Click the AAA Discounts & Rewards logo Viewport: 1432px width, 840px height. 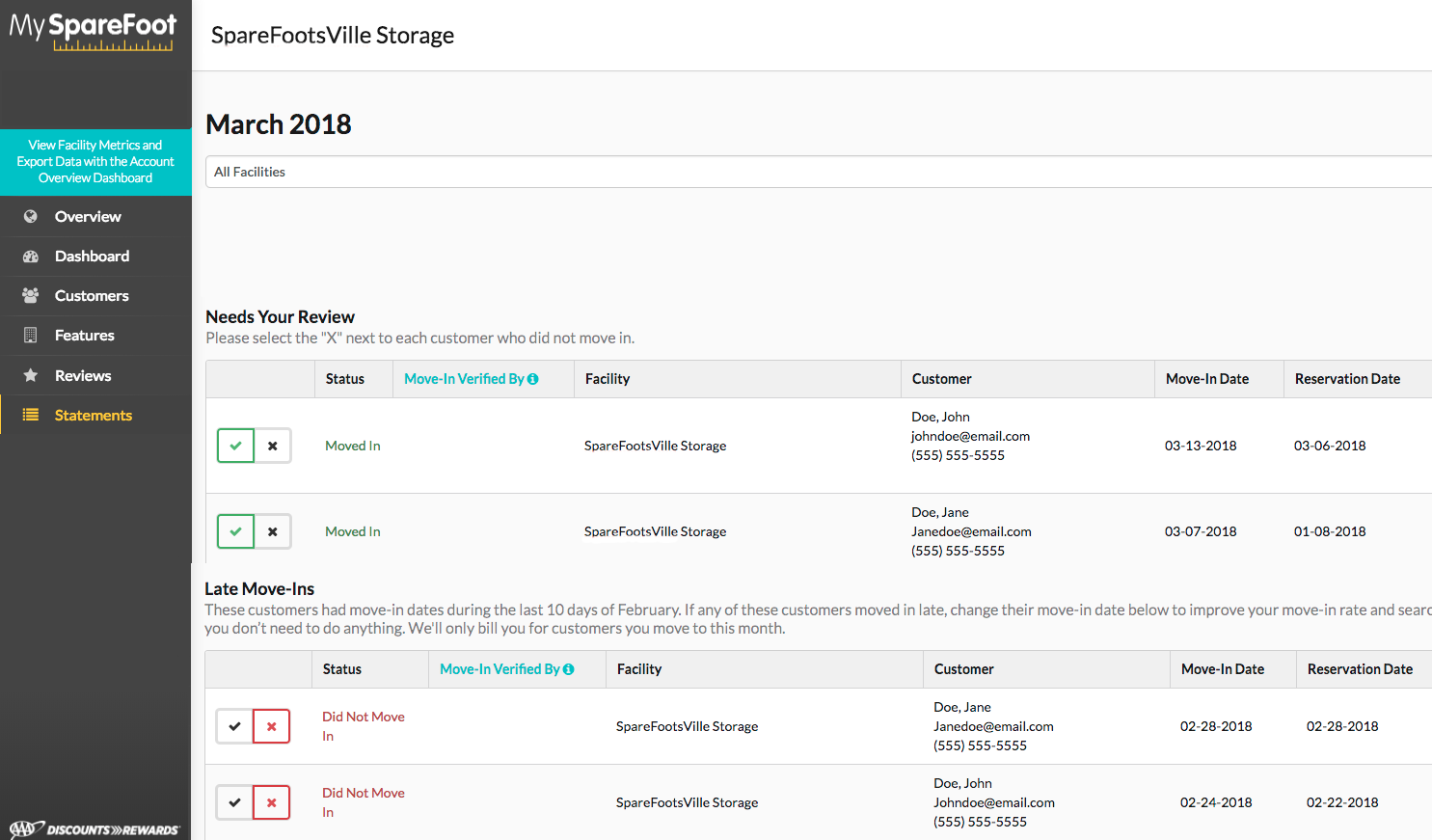(x=95, y=829)
